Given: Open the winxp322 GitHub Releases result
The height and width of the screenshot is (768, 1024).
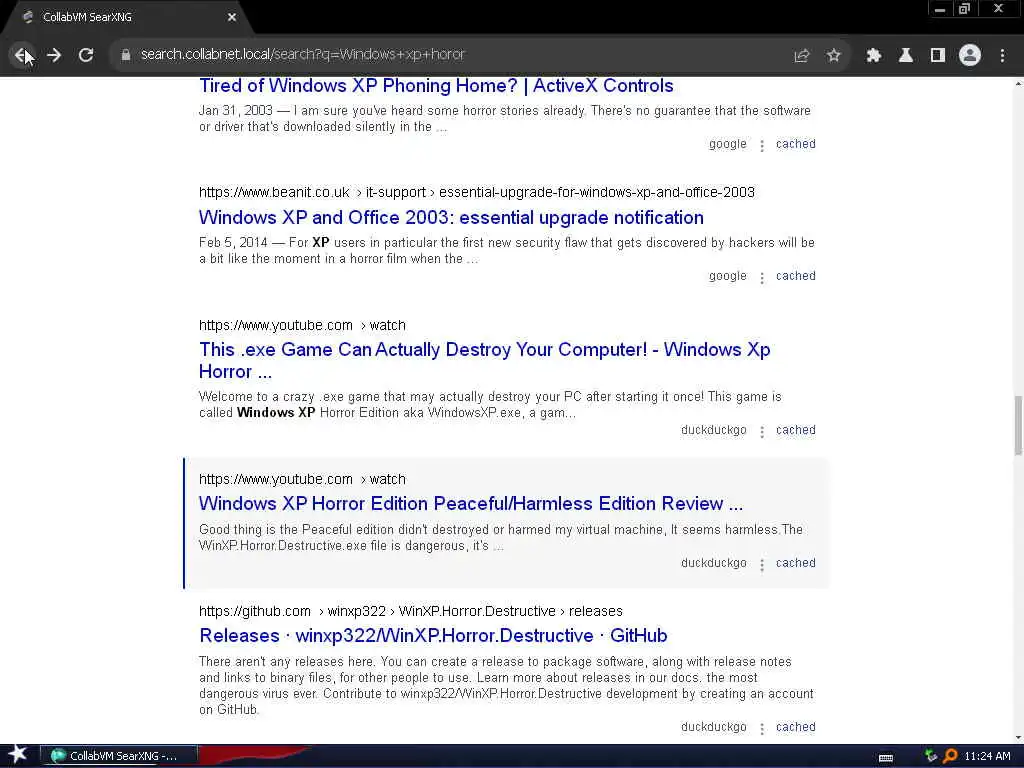Looking at the screenshot, I should click(433, 635).
